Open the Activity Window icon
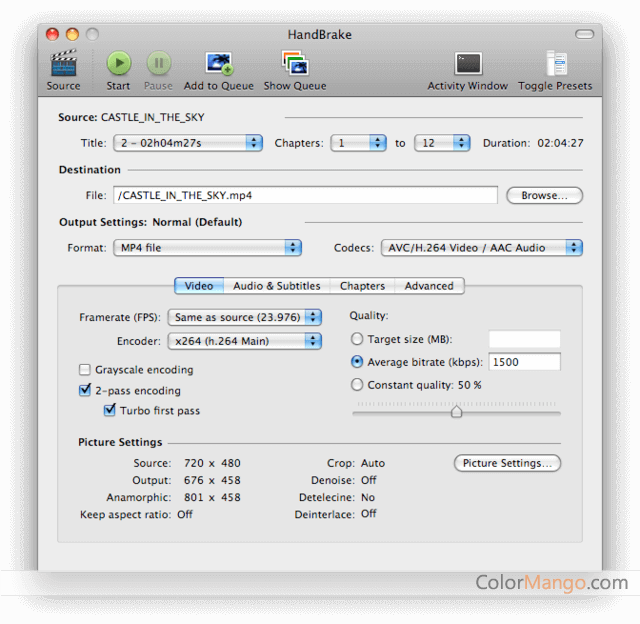640x624 pixels. tap(468, 64)
